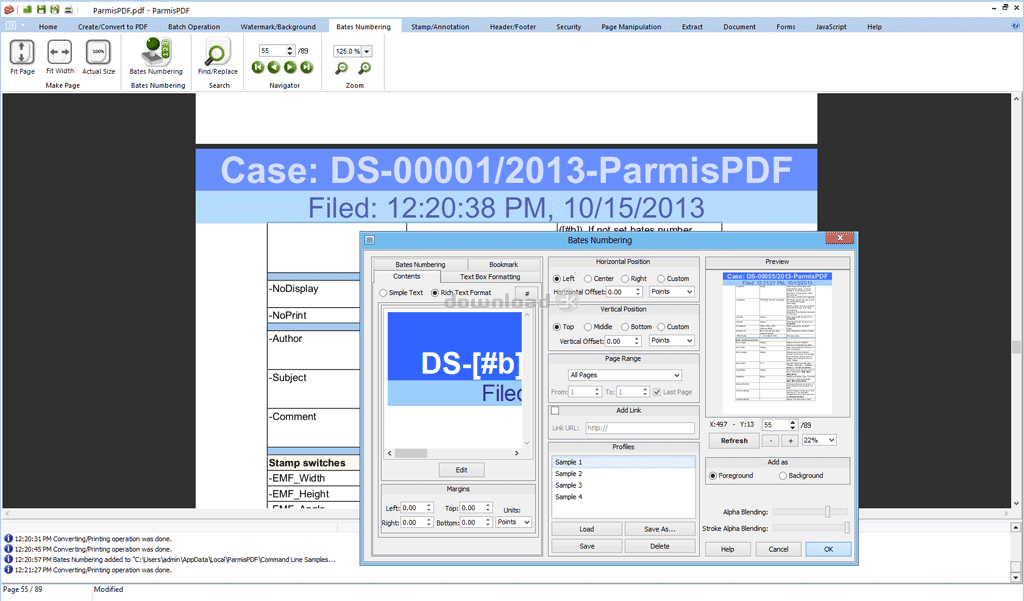1024x601 pixels.
Task: Select the Simple Text radio button
Action: (x=383, y=293)
